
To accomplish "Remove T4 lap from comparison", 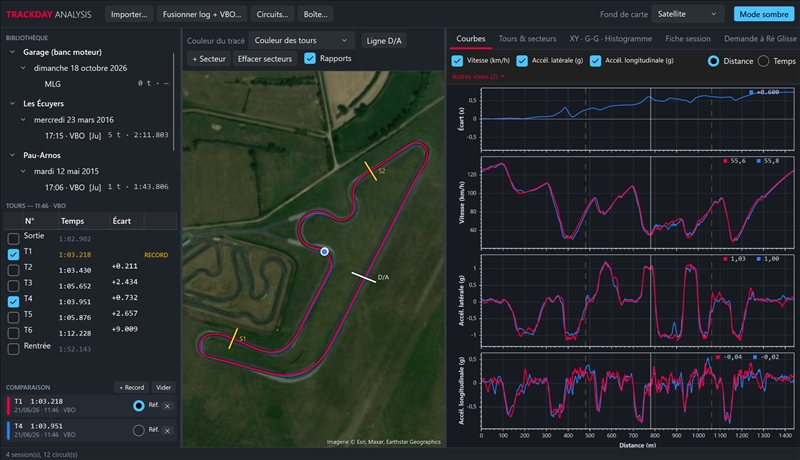I will (167, 431).
